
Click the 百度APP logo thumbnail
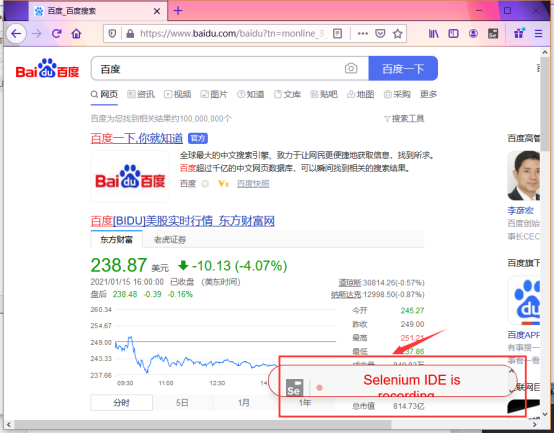[x=524, y=301]
